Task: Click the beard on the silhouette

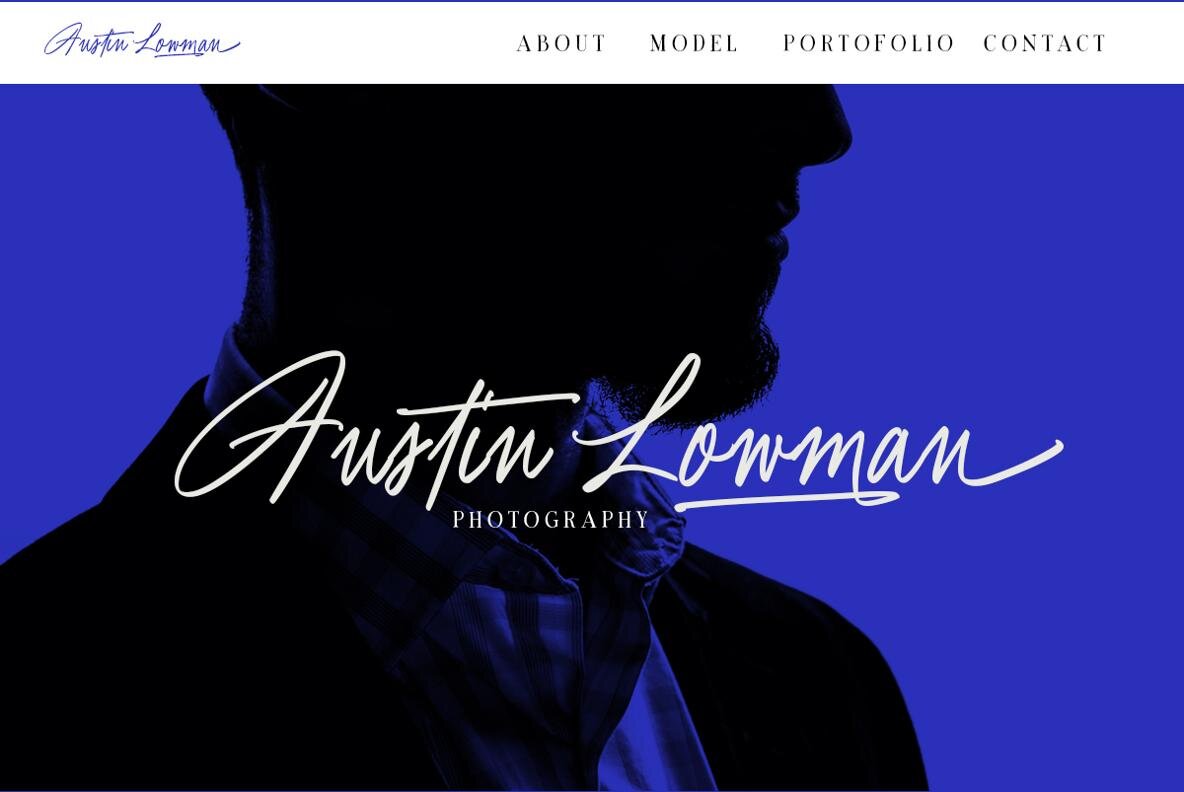Action: coord(702,355)
